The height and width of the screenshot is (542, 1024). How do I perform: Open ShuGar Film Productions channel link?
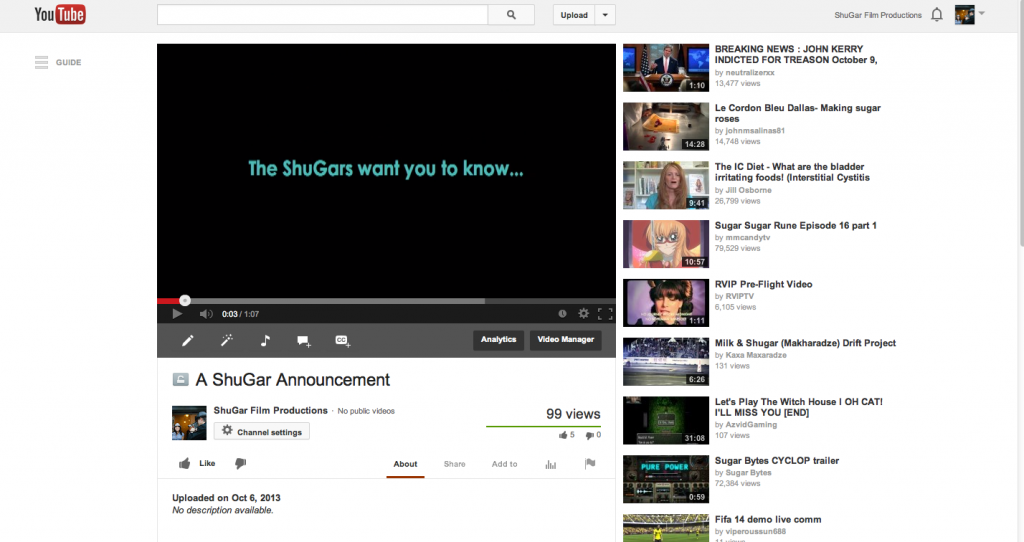point(270,411)
